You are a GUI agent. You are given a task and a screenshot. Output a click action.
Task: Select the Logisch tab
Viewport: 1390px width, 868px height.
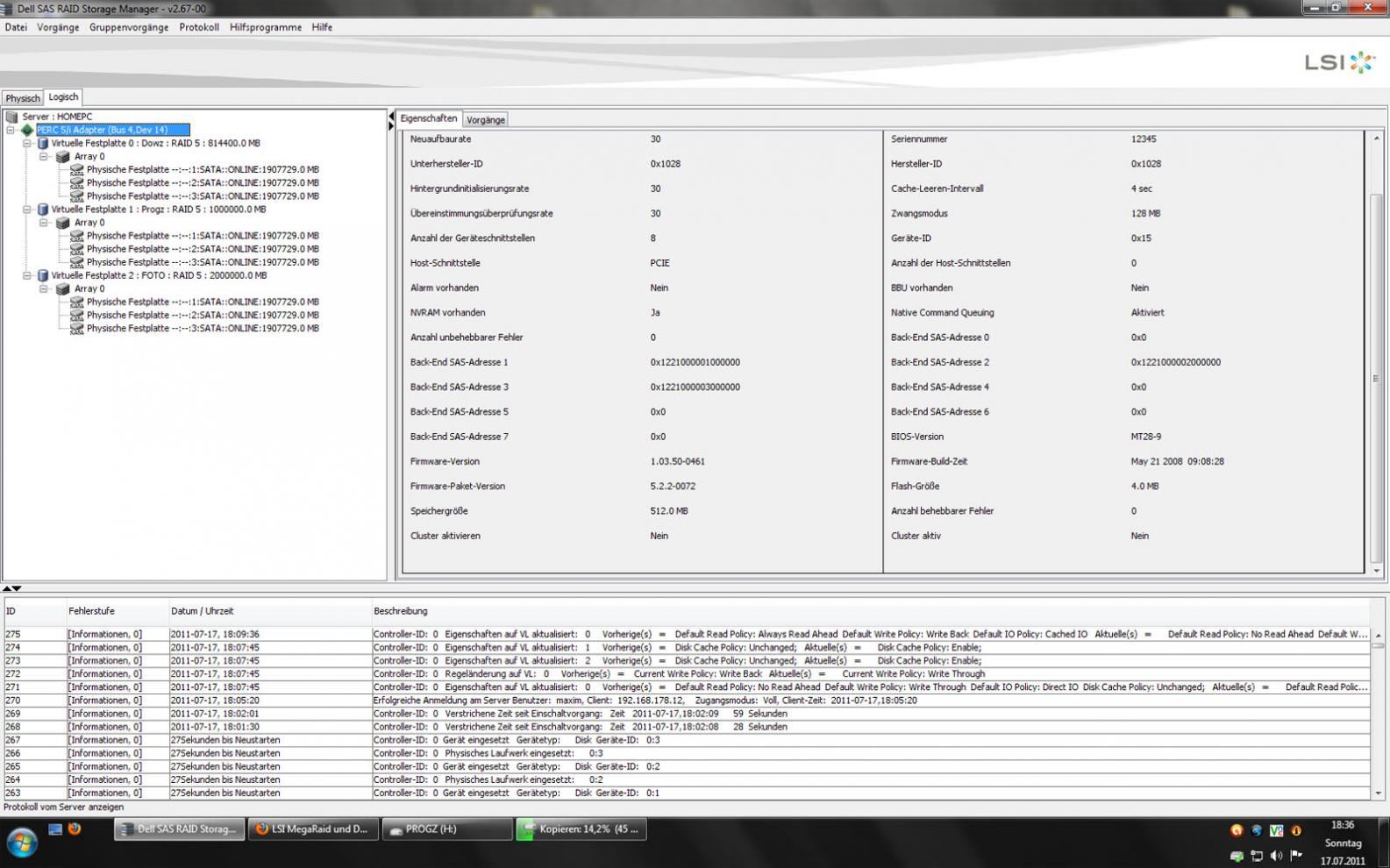click(x=63, y=97)
